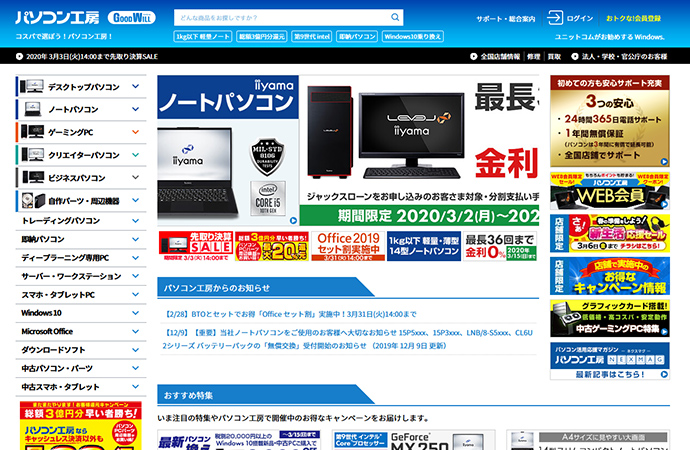This screenshot has height=450, width=690.
Task: Click the 総額3億円分還元 tag
Action: click(262, 37)
